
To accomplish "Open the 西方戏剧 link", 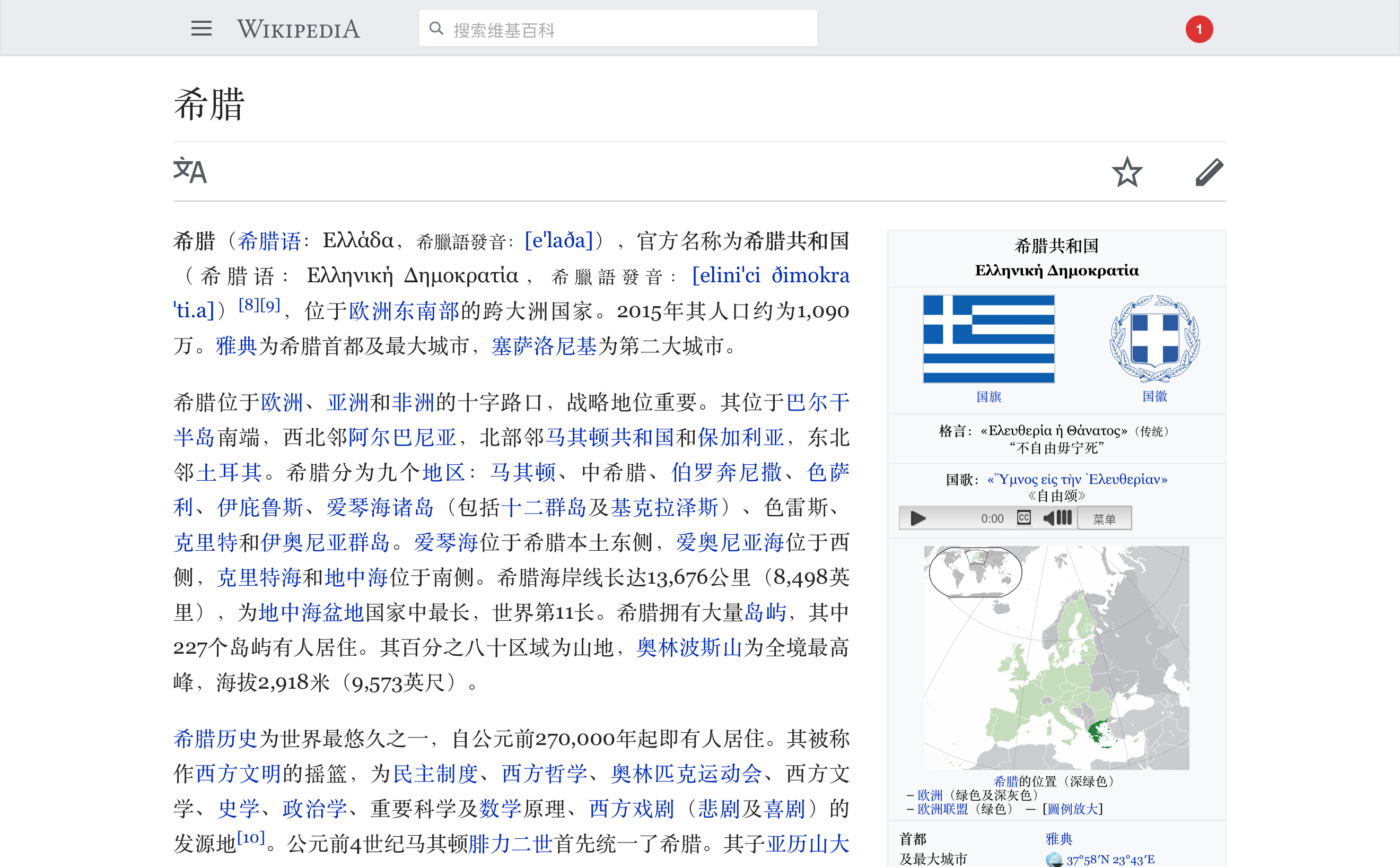I will (x=632, y=809).
